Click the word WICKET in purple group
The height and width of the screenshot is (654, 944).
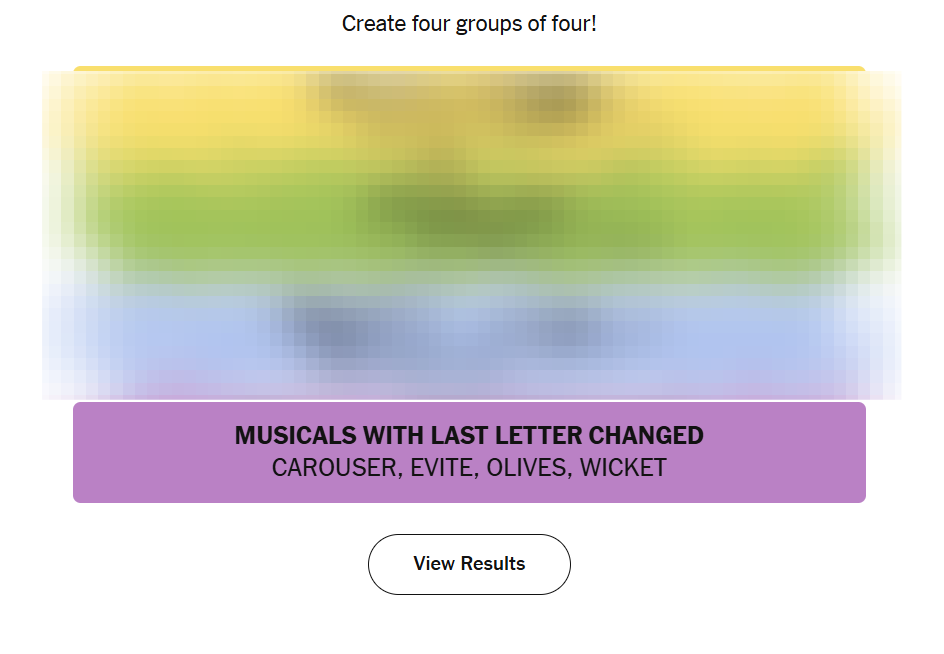pyautogui.click(x=623, y=468)
